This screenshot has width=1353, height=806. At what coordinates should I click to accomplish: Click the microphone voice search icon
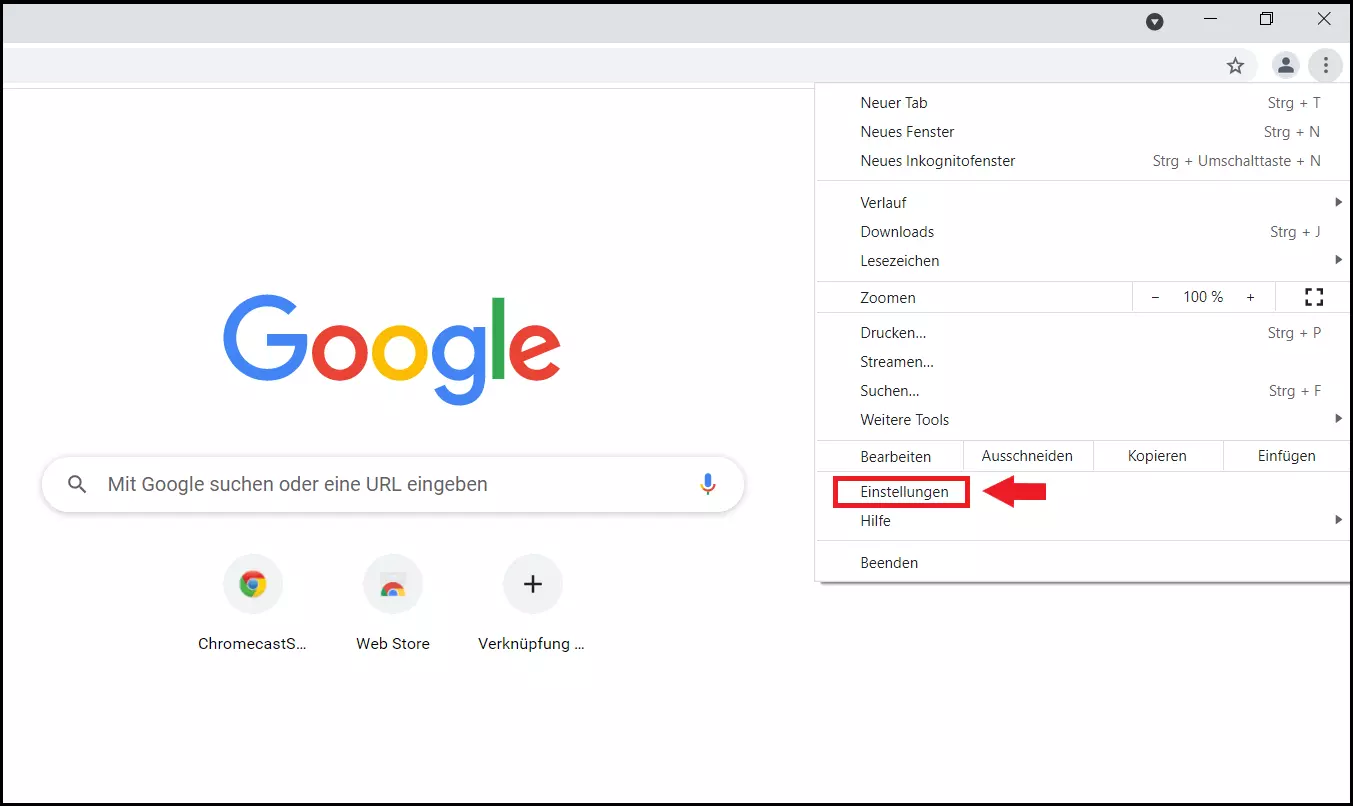708,484
